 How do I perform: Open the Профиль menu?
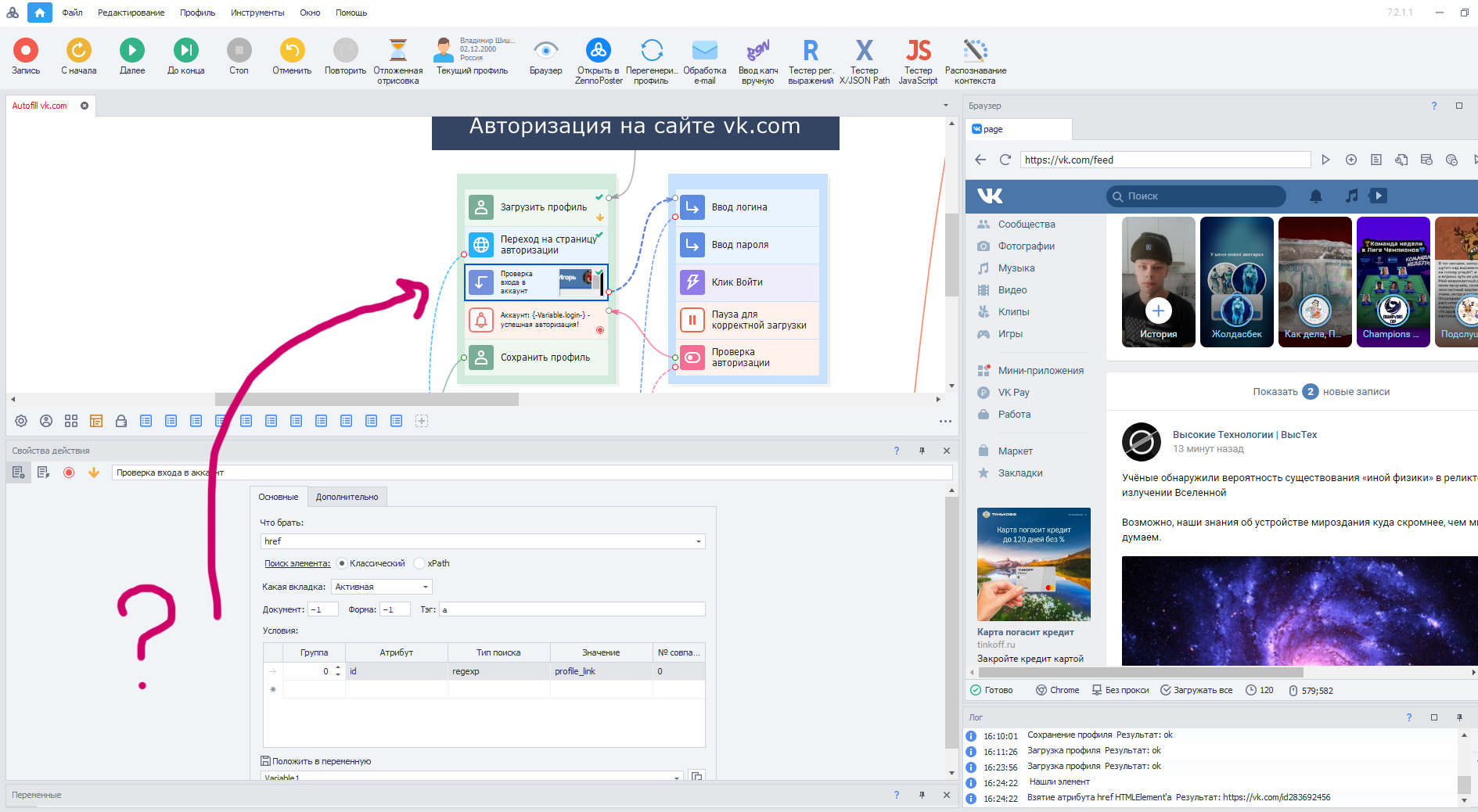tap(197, 13)
